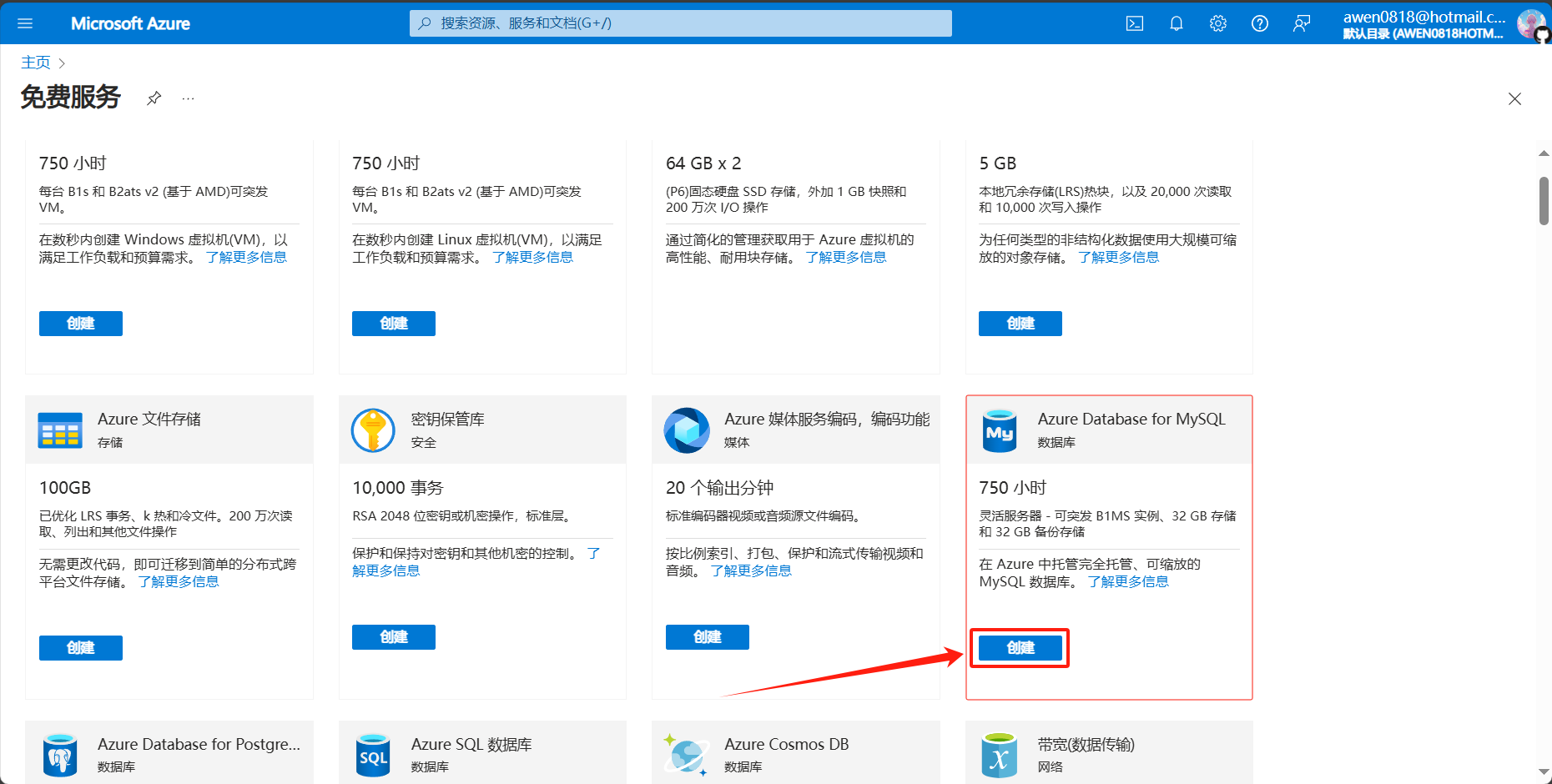This screenshot has width=1552, height=784.
Task: Open learn more for MySQL database
Action: (x=1128, y=581)
